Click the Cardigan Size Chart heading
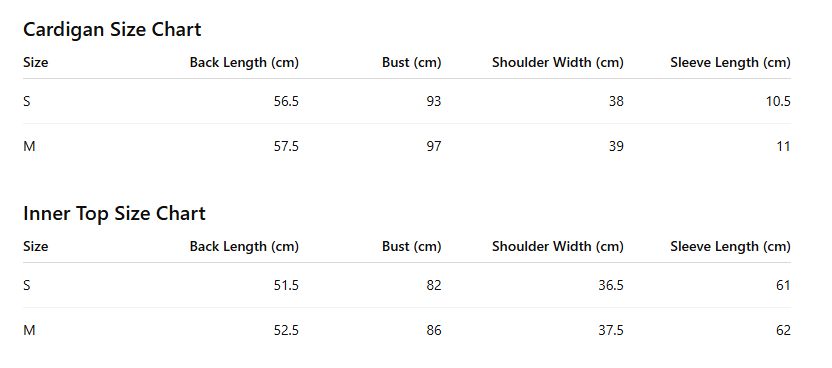The image size is (832, 368). [112, 29]
